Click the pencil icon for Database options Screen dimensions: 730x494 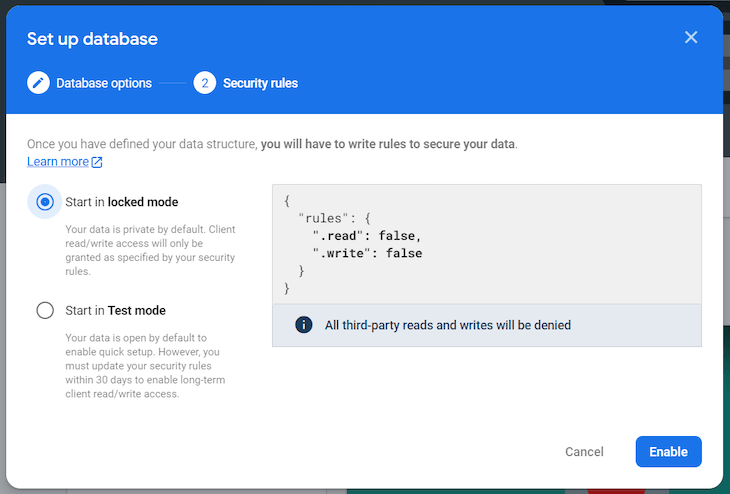click(38, 83)
